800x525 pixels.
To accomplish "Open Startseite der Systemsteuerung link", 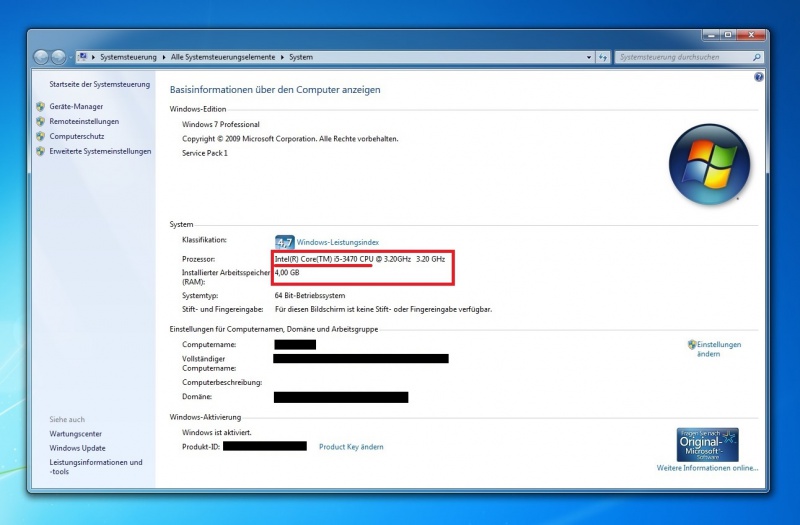I will pyautogui.click(x=99, y=84).
